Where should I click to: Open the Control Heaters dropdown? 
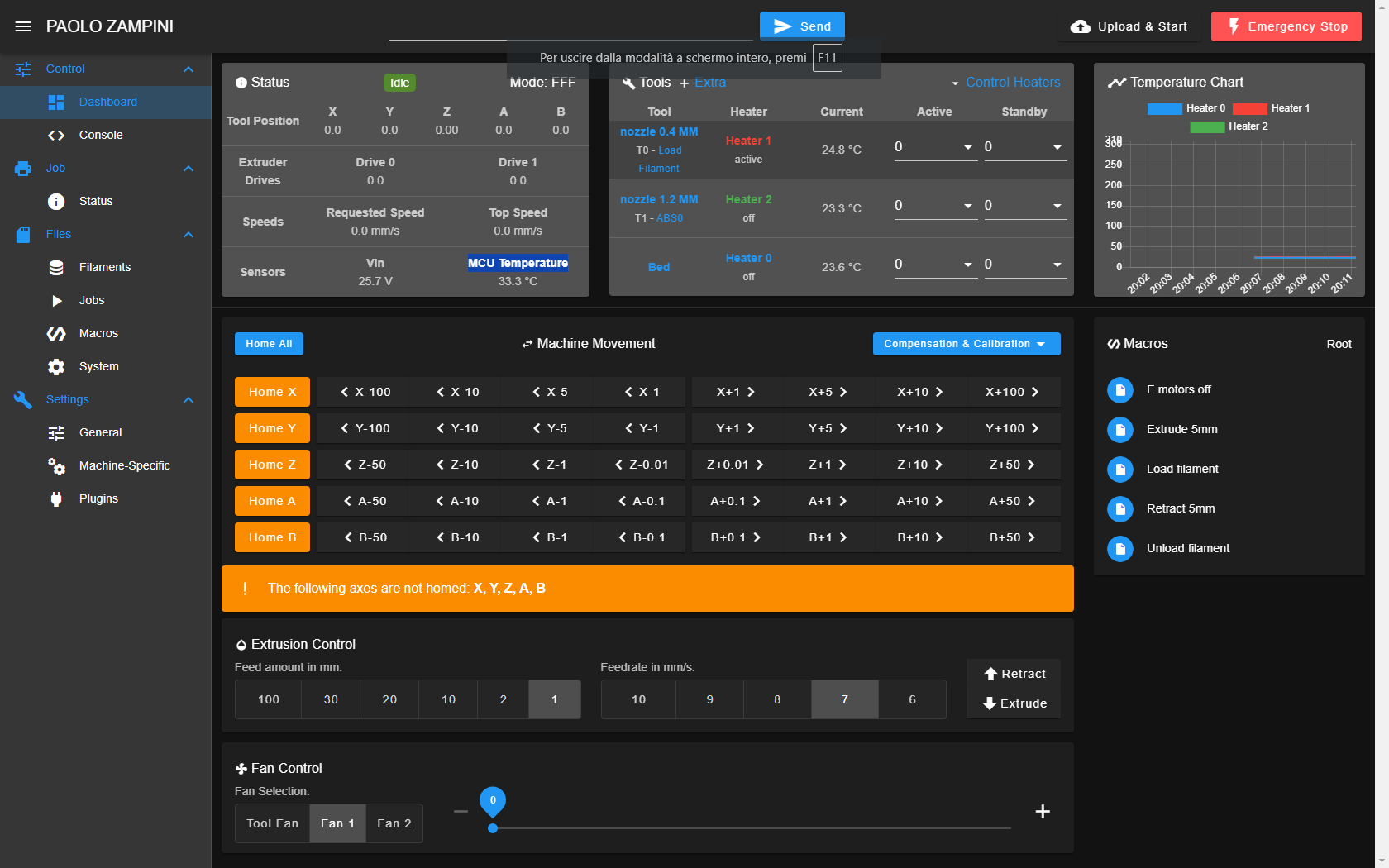[x=1005, y=83]
